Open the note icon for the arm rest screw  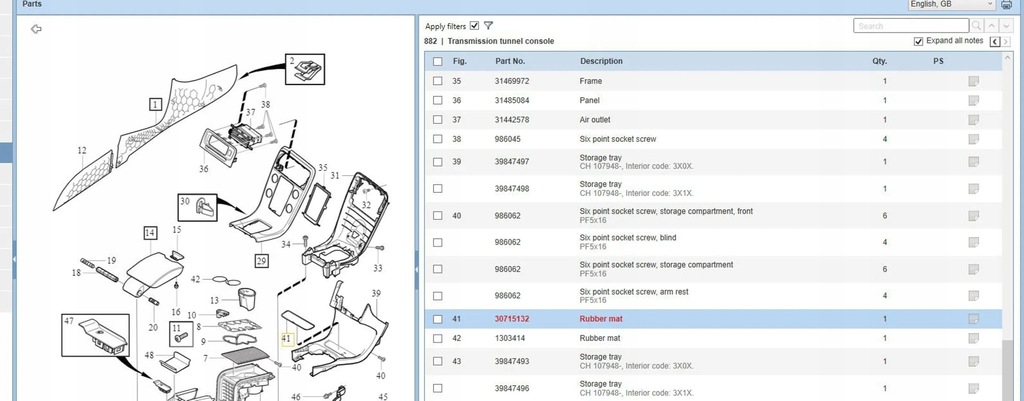[974, 296]
